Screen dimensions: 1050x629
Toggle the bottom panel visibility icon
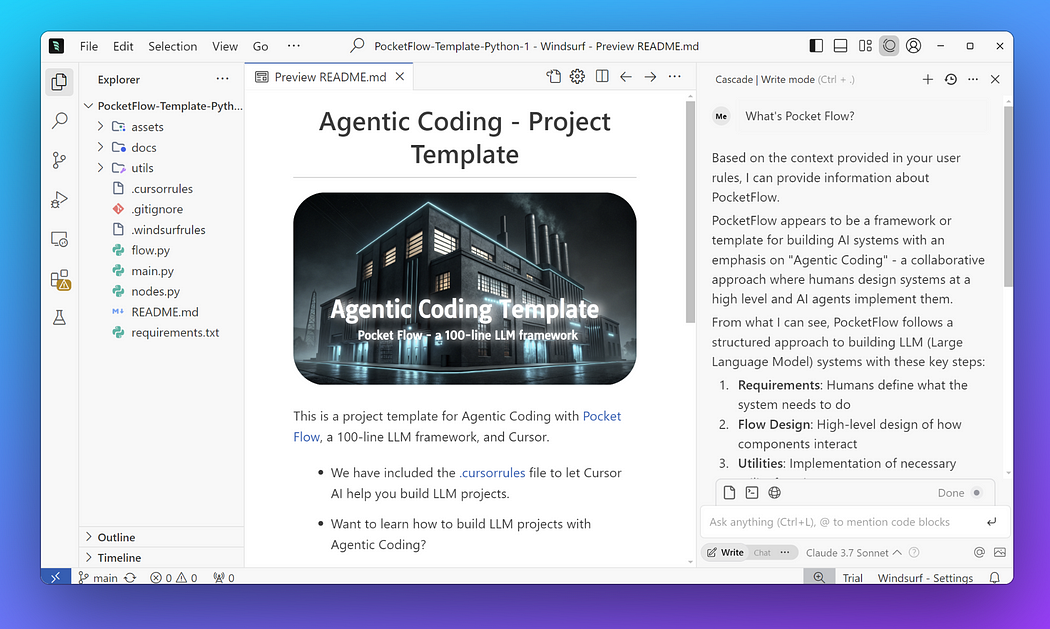841,45
